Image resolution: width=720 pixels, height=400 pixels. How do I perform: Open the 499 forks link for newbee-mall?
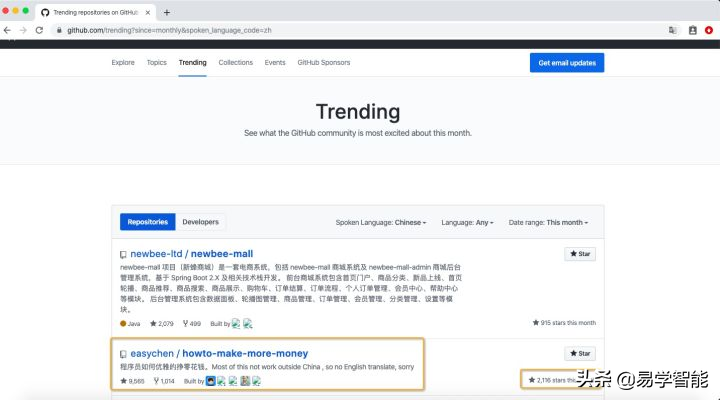point(191,324)
